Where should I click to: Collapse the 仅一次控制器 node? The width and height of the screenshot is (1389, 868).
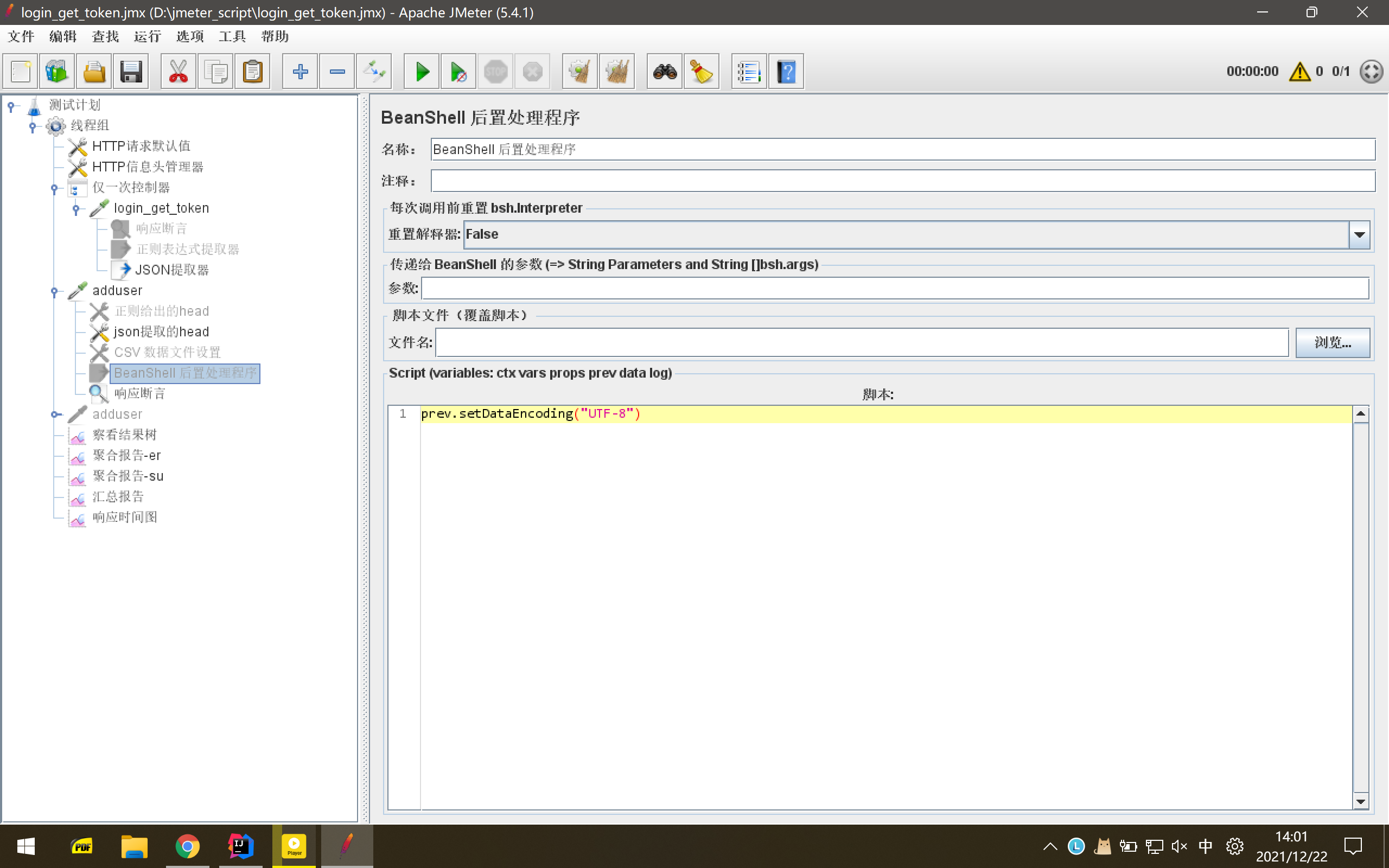click(54, 188)
